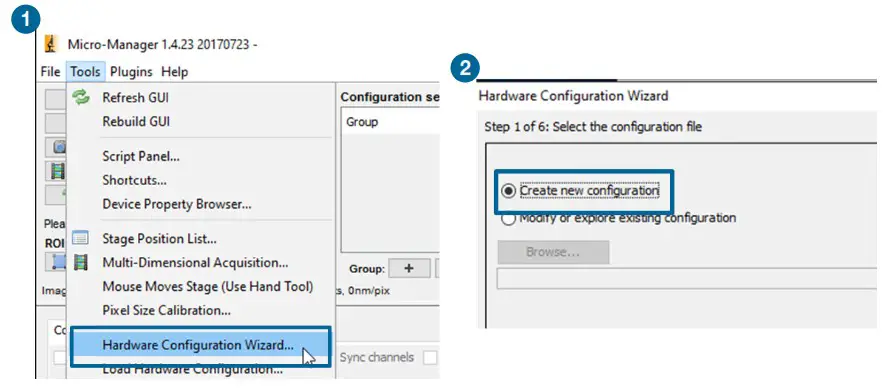The height and width of the screenshot is (388, 883).
Task: Open Device Property Browser...
Action: coord(177,204)
